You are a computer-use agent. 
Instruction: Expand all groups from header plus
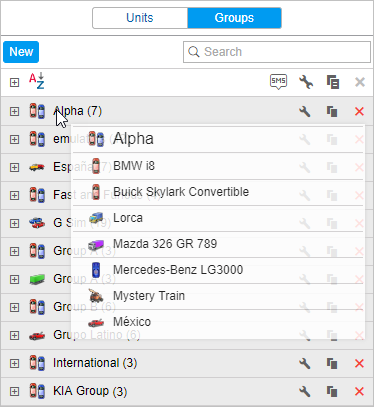[14, 82]
